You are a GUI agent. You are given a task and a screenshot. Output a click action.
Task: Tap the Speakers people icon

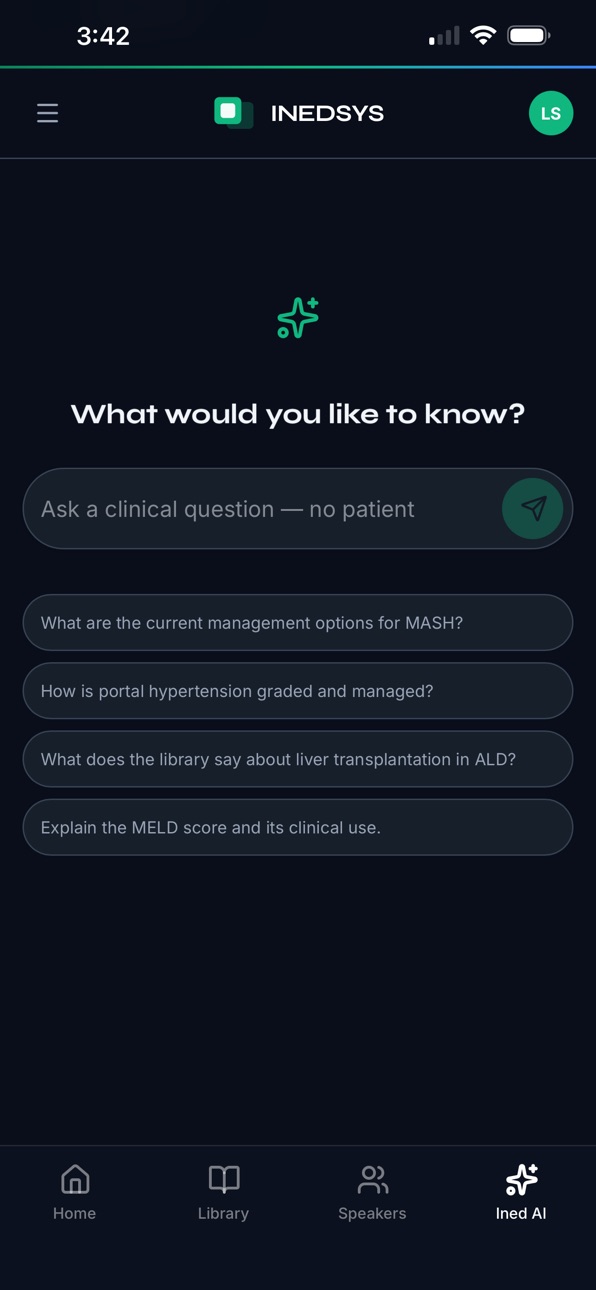click(372, 1180)
